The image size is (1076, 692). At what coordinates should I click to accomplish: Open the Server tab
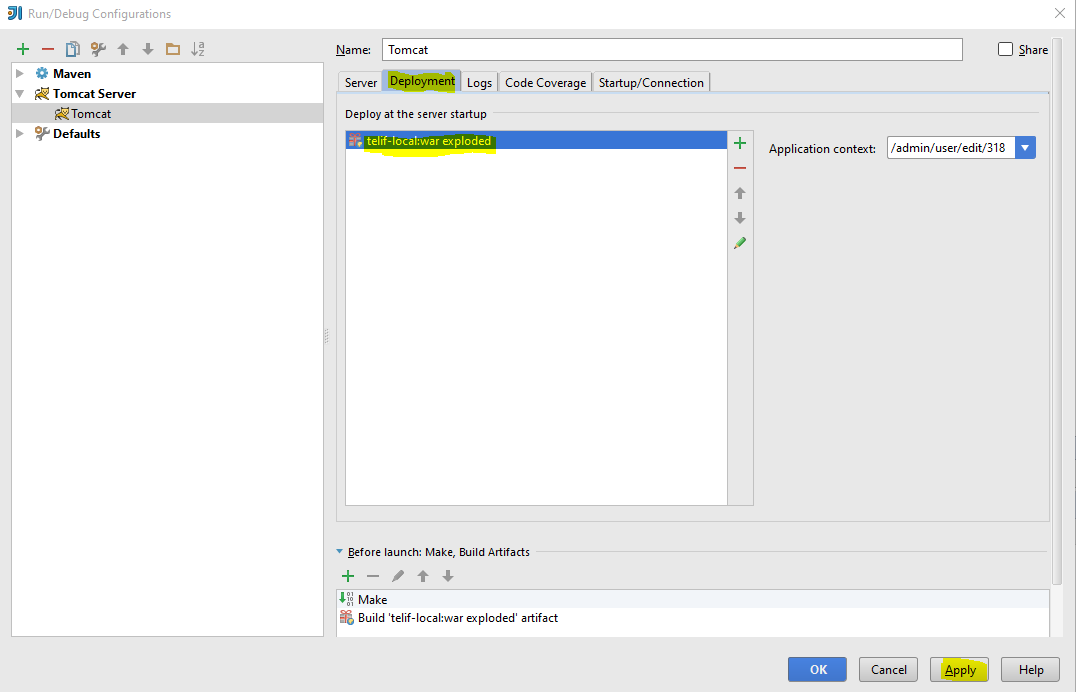[x=361, y=82]
